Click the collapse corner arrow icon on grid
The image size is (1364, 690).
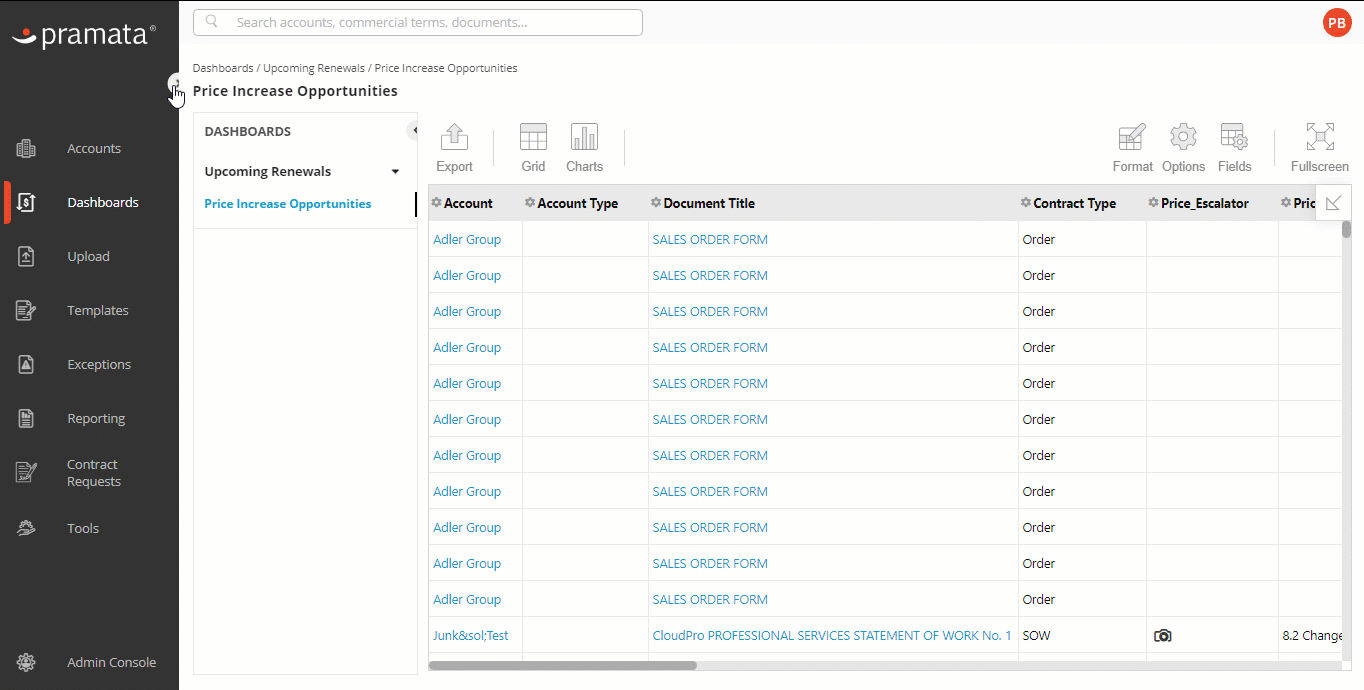click(1333, 203)
